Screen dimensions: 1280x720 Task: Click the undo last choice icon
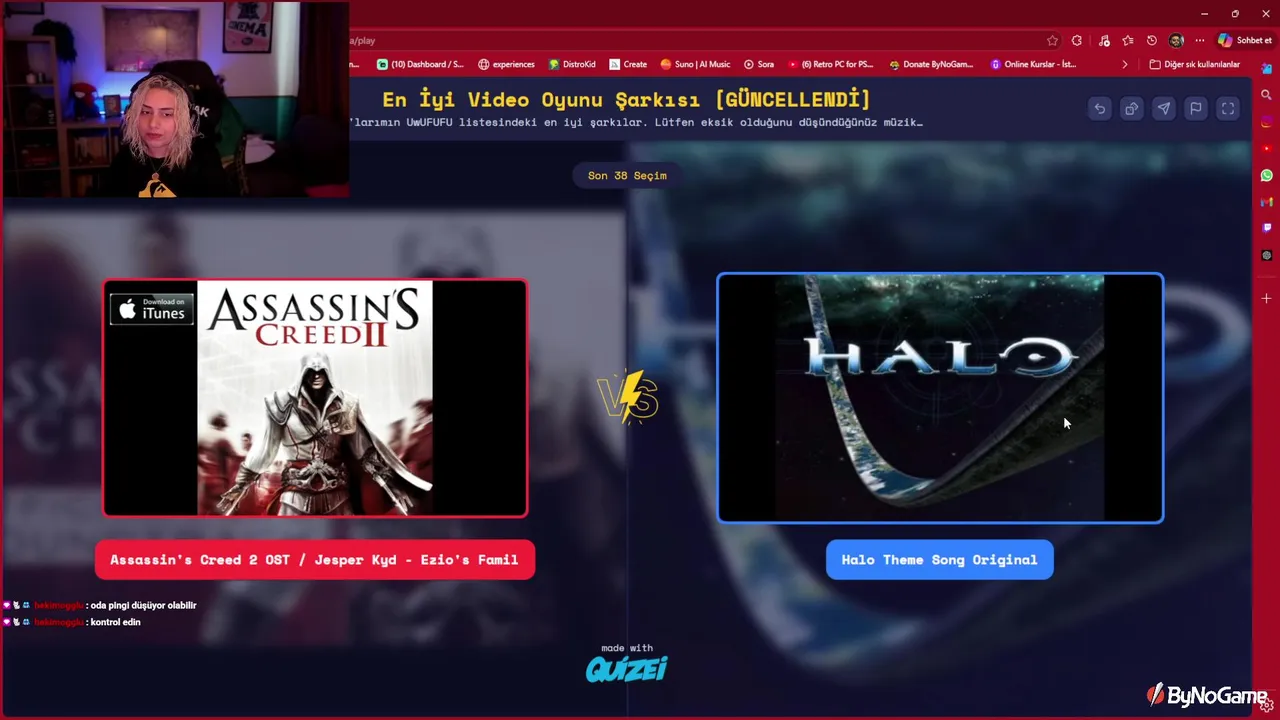(1099, 109)
